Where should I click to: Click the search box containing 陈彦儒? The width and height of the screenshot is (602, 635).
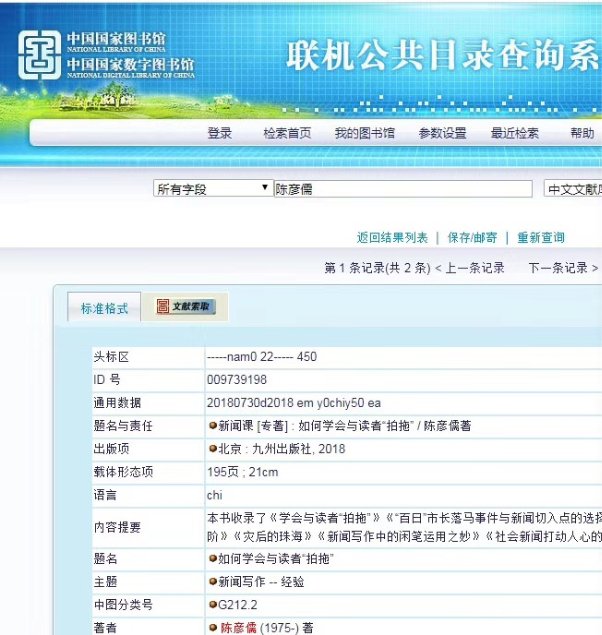tap(403, 189)
